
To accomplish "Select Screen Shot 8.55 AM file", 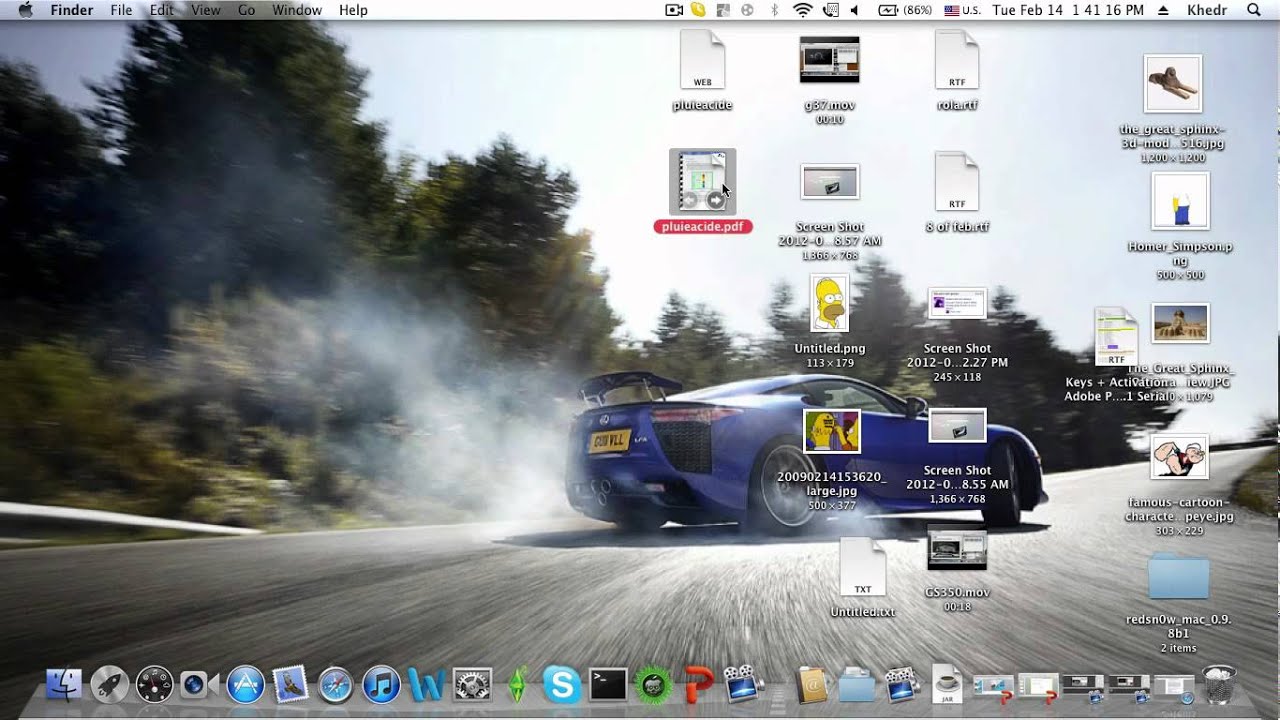I will point(957,426).
